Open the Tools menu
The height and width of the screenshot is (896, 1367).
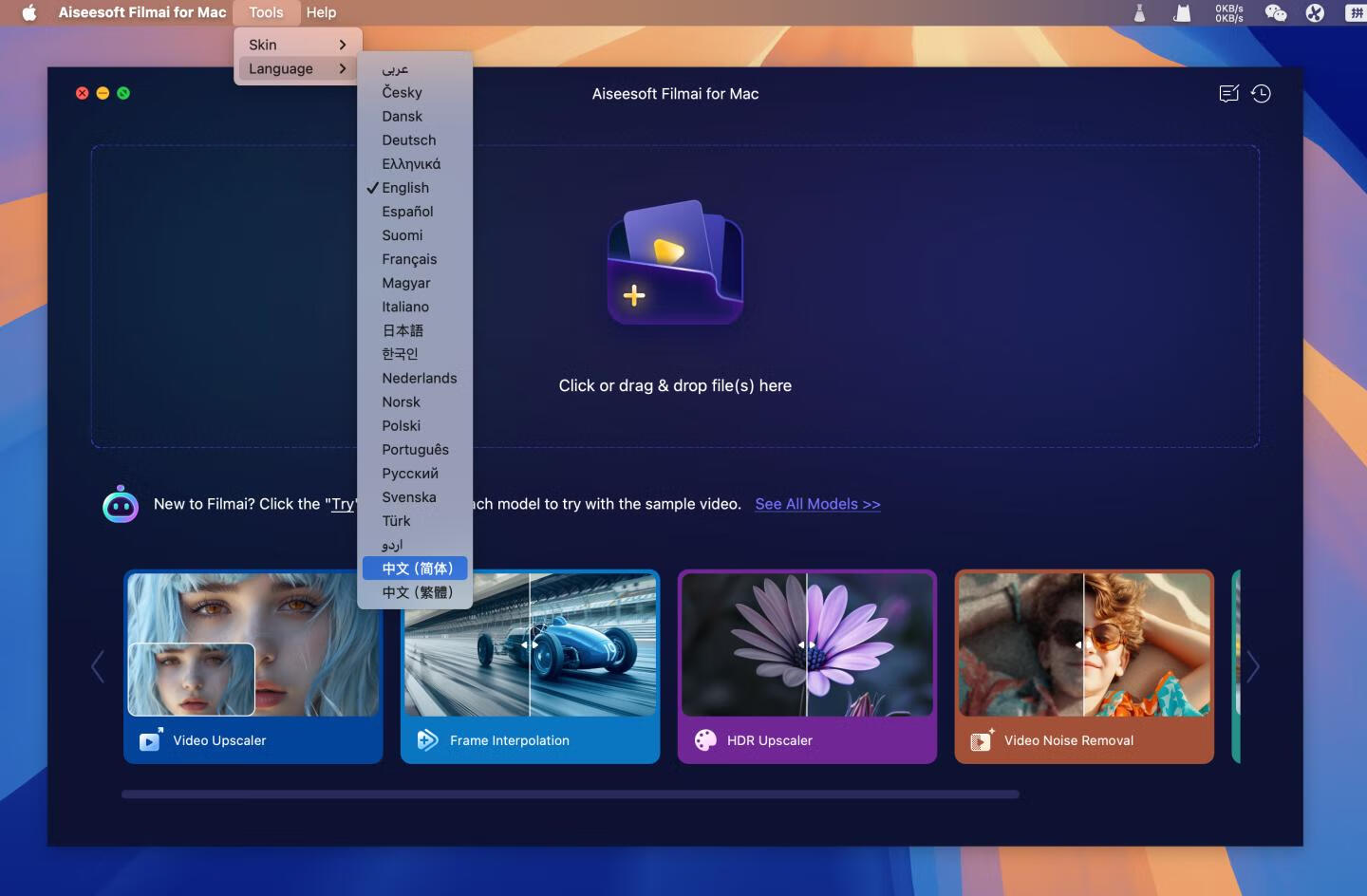tap(266, 12)
